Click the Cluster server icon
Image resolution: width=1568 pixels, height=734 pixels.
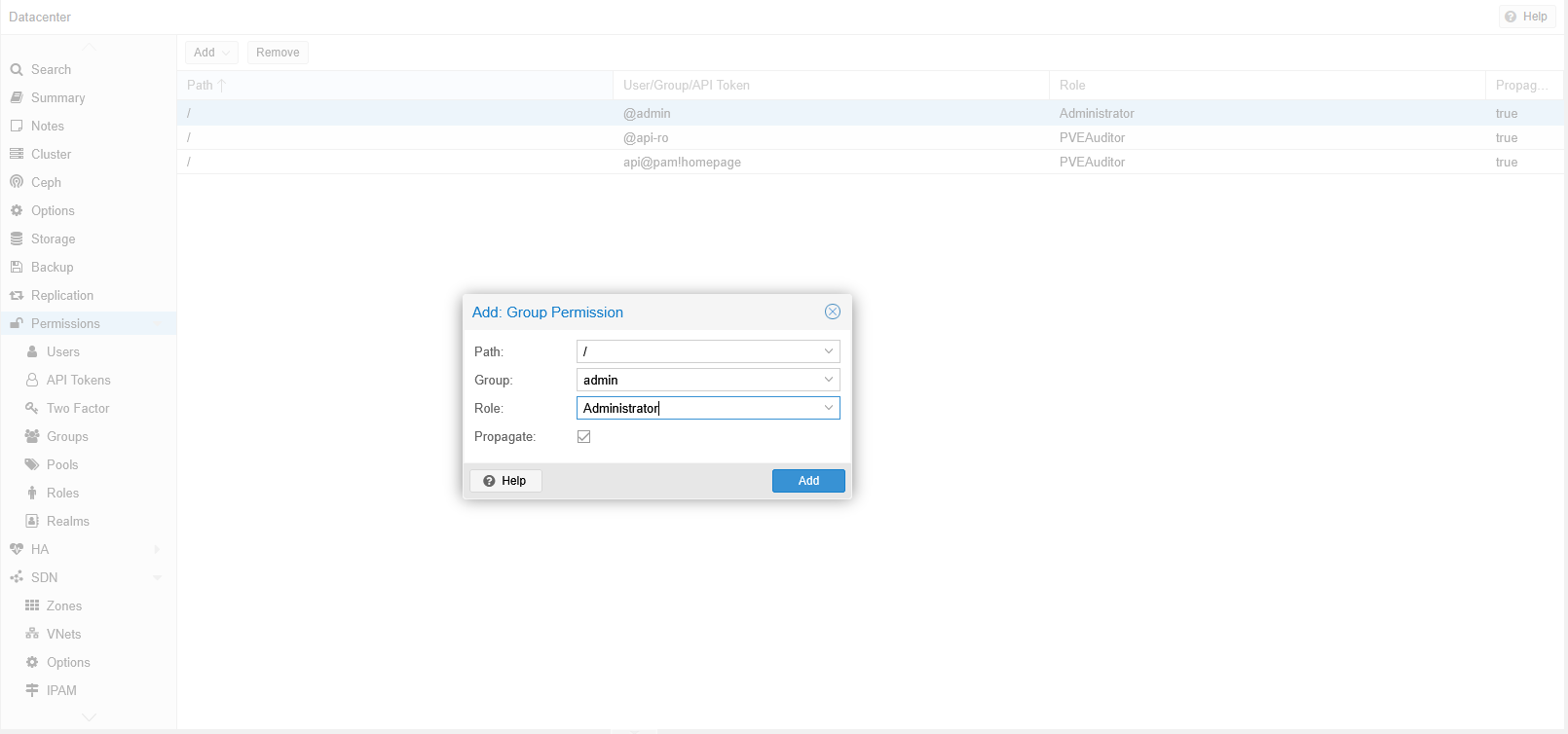pyautogui.click(x=17, y=155)
